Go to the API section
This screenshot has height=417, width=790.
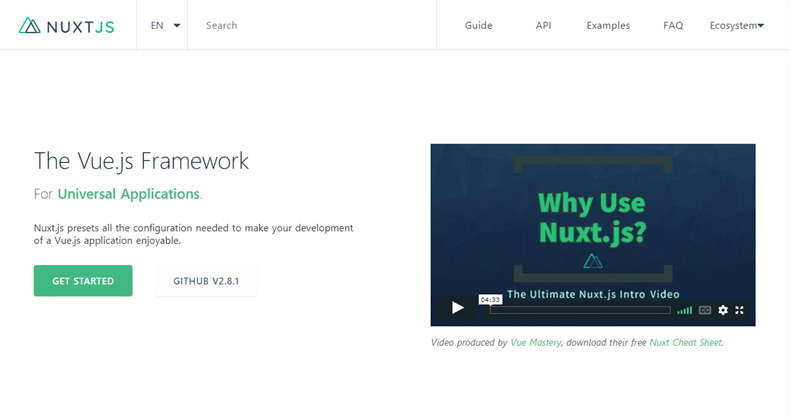tap(543, 26)
